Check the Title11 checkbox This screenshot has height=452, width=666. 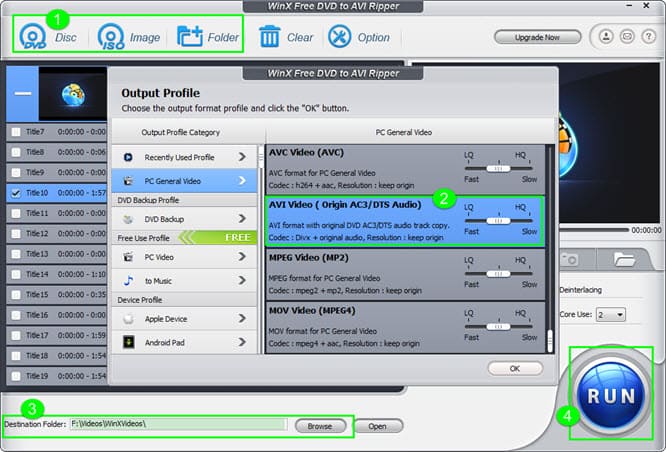tap(16, 213)
